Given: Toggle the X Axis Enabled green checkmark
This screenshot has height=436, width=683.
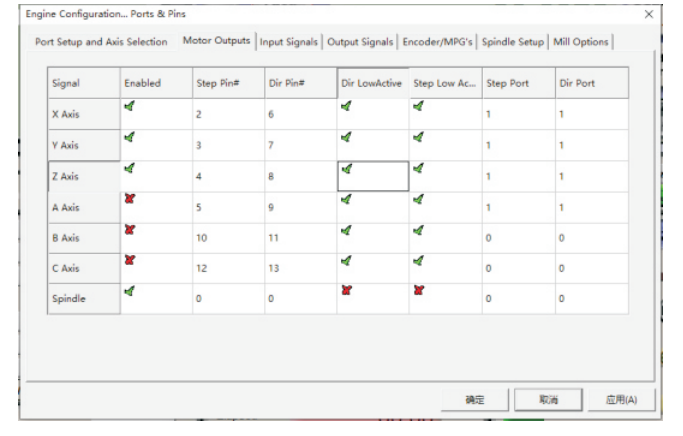Looking at the screenshot, I should 129,106.
